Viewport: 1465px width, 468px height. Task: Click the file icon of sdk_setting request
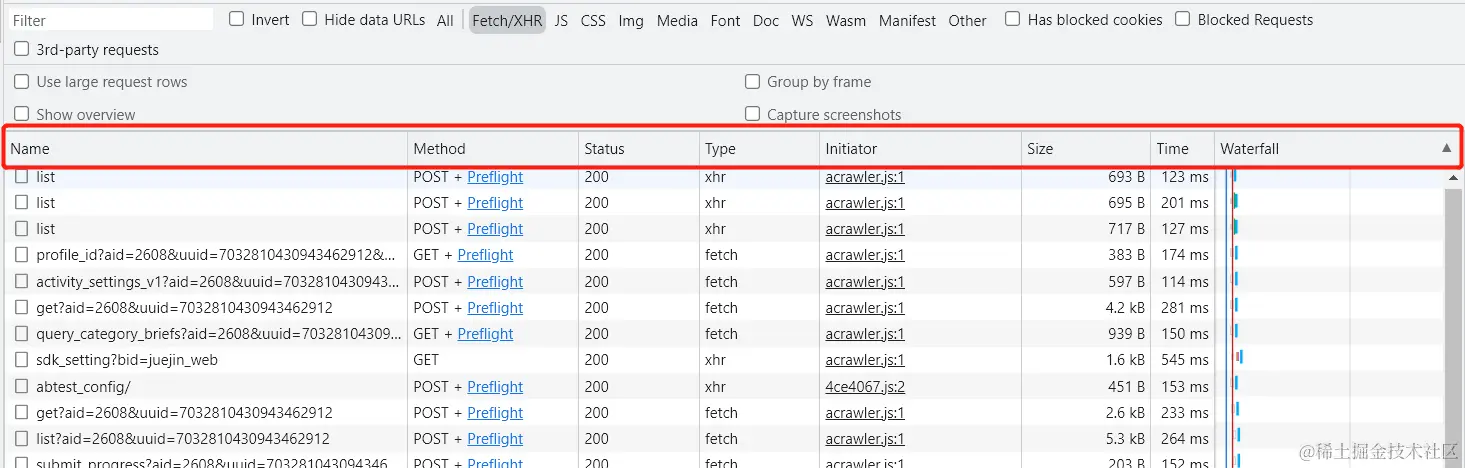[x=22, y=359]
